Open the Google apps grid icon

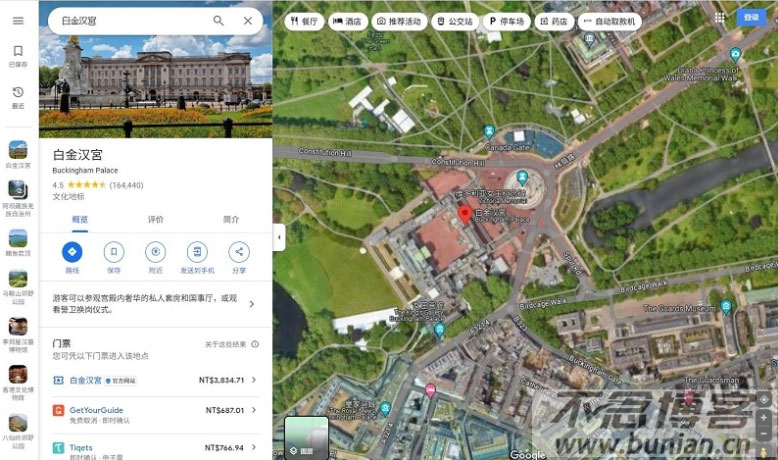(719, 17)
